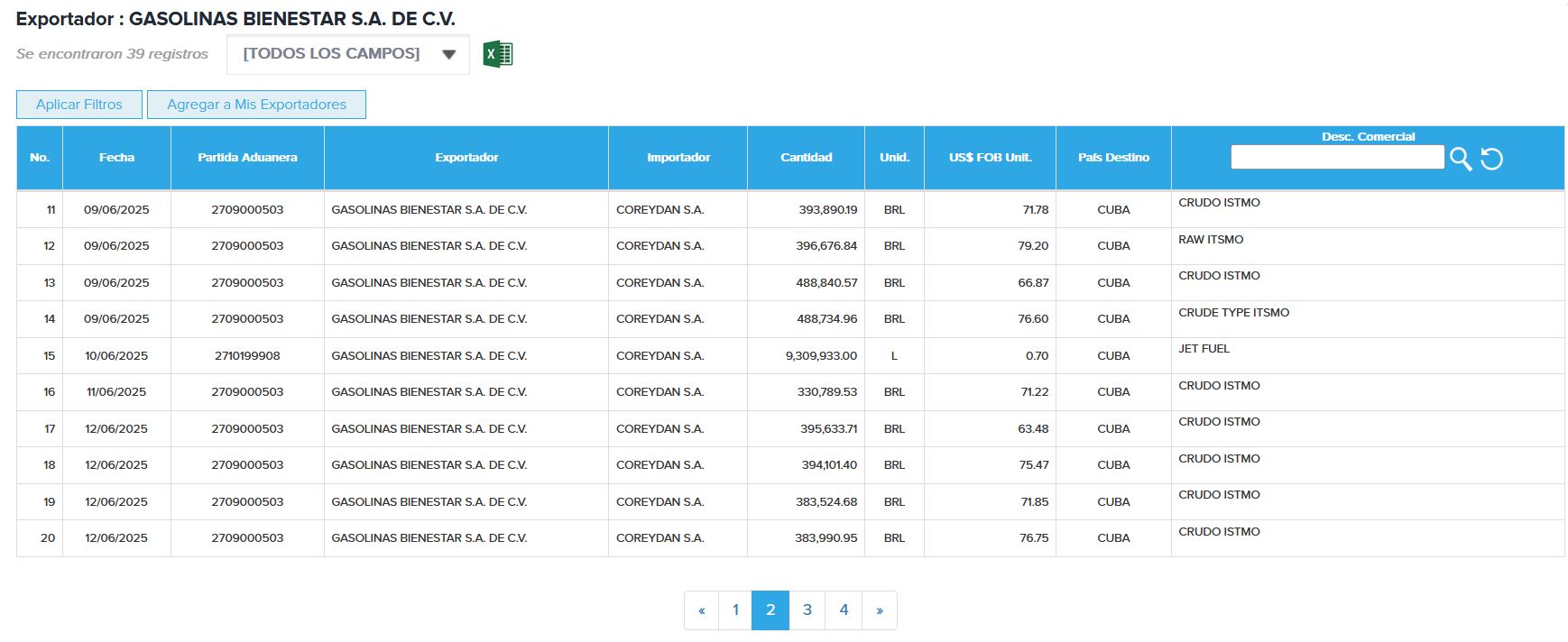Click 'Se encontraron 39 registros' text
Image resolution: width=1568 pixels, height=642 pixels.
[x=112, y=54]
